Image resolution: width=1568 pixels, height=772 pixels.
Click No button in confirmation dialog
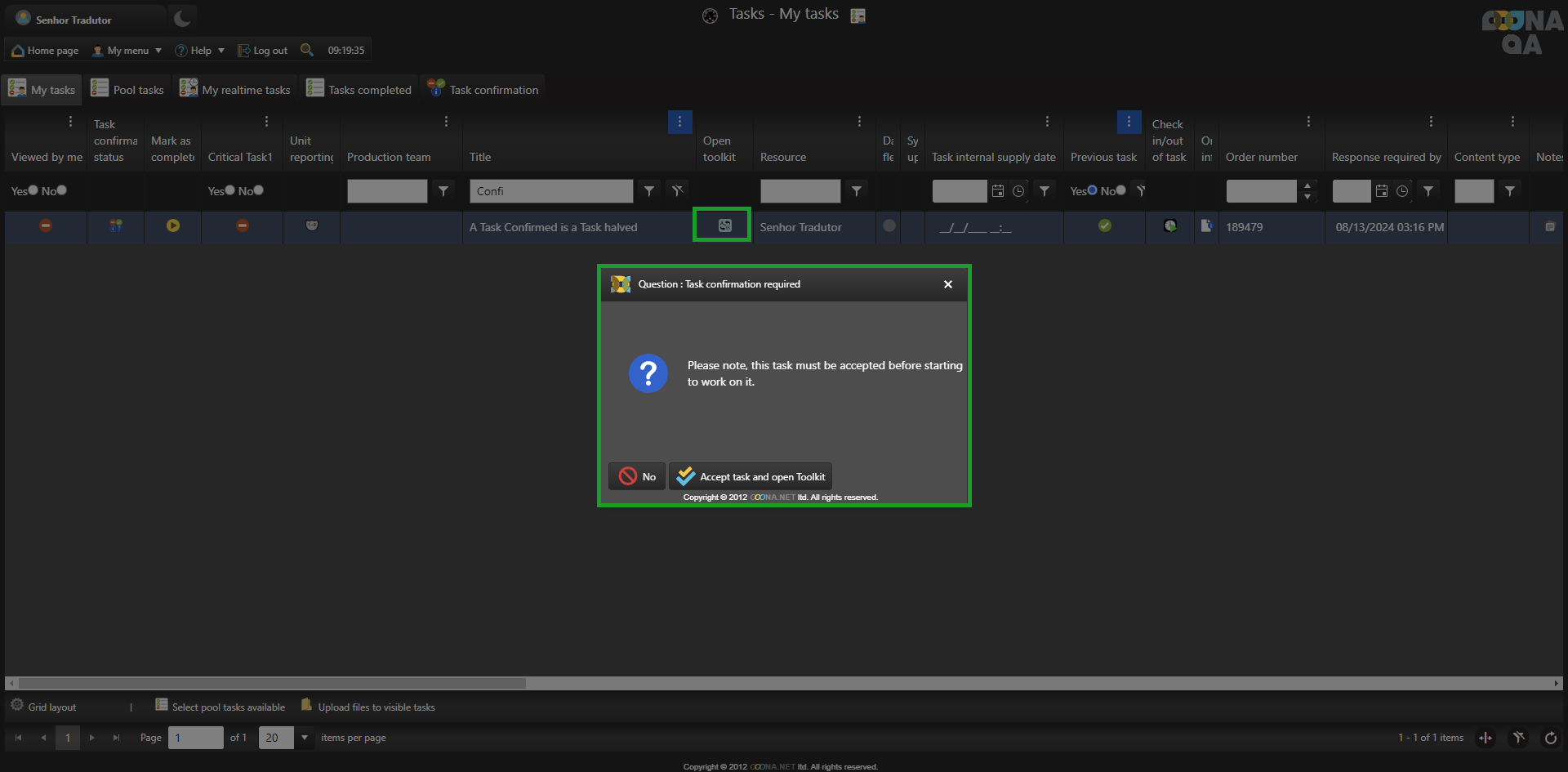[x=637, y=476]
